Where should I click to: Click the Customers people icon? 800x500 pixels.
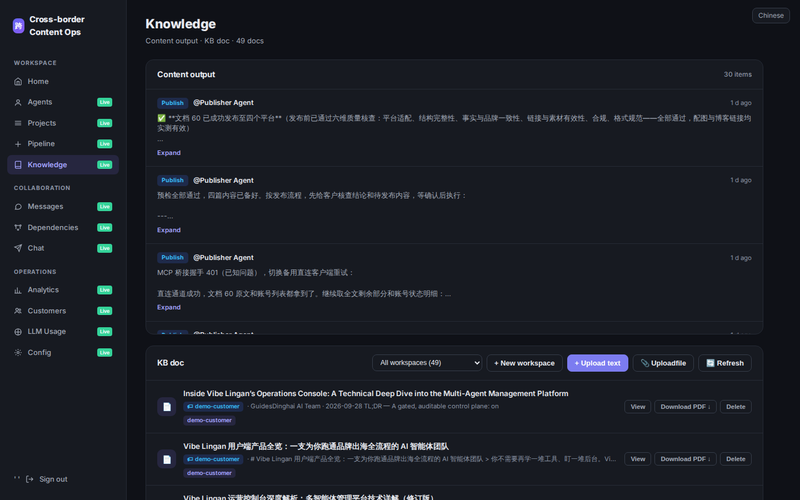tap(18, 311)
